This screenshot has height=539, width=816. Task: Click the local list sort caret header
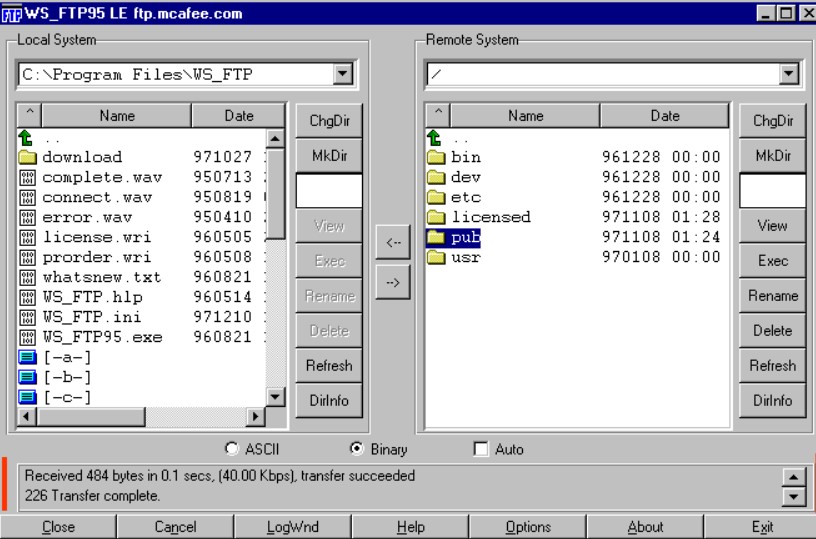[x=30, y=115]
